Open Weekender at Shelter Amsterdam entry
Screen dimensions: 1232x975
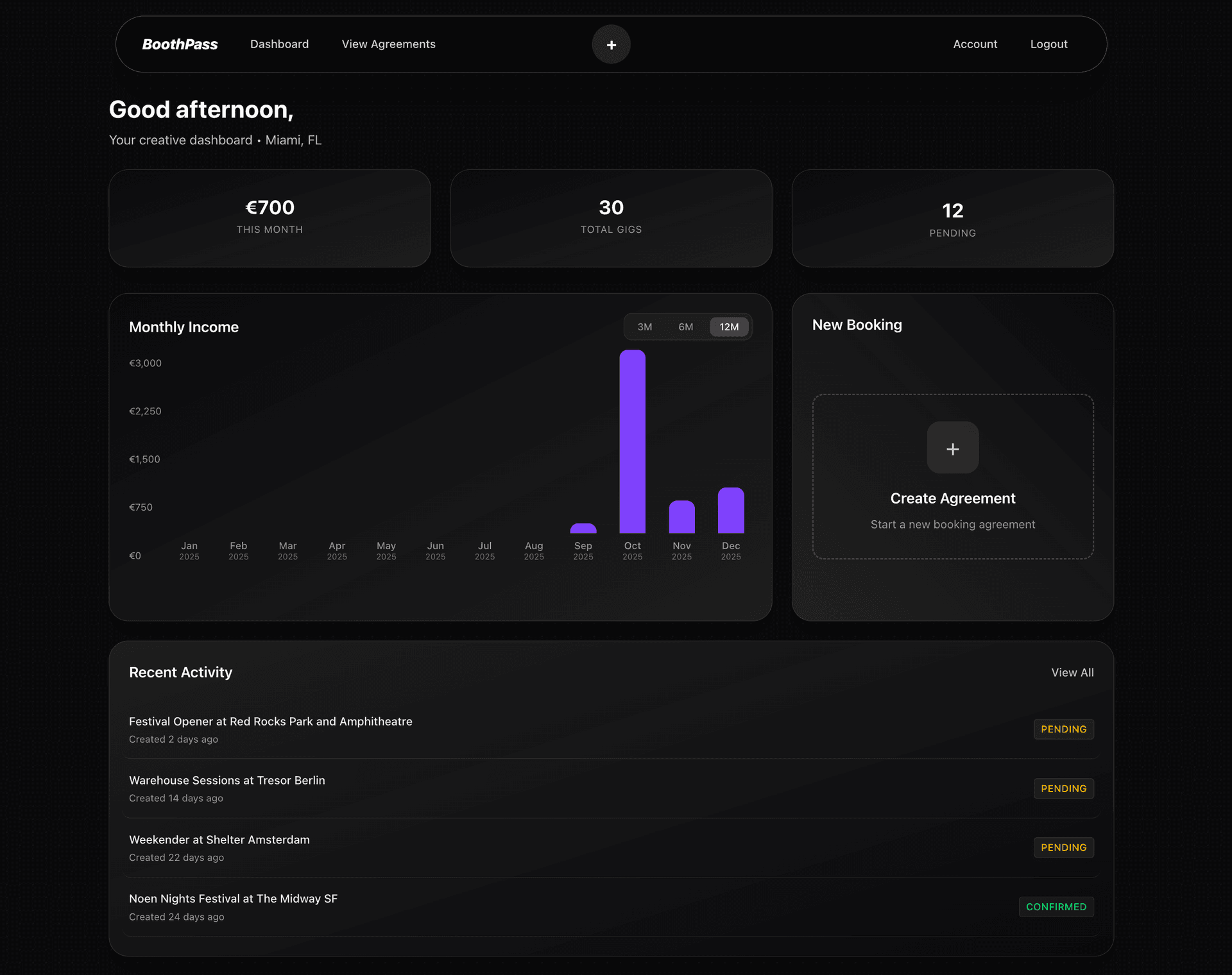pyautogui.click(x=611, y=847)
